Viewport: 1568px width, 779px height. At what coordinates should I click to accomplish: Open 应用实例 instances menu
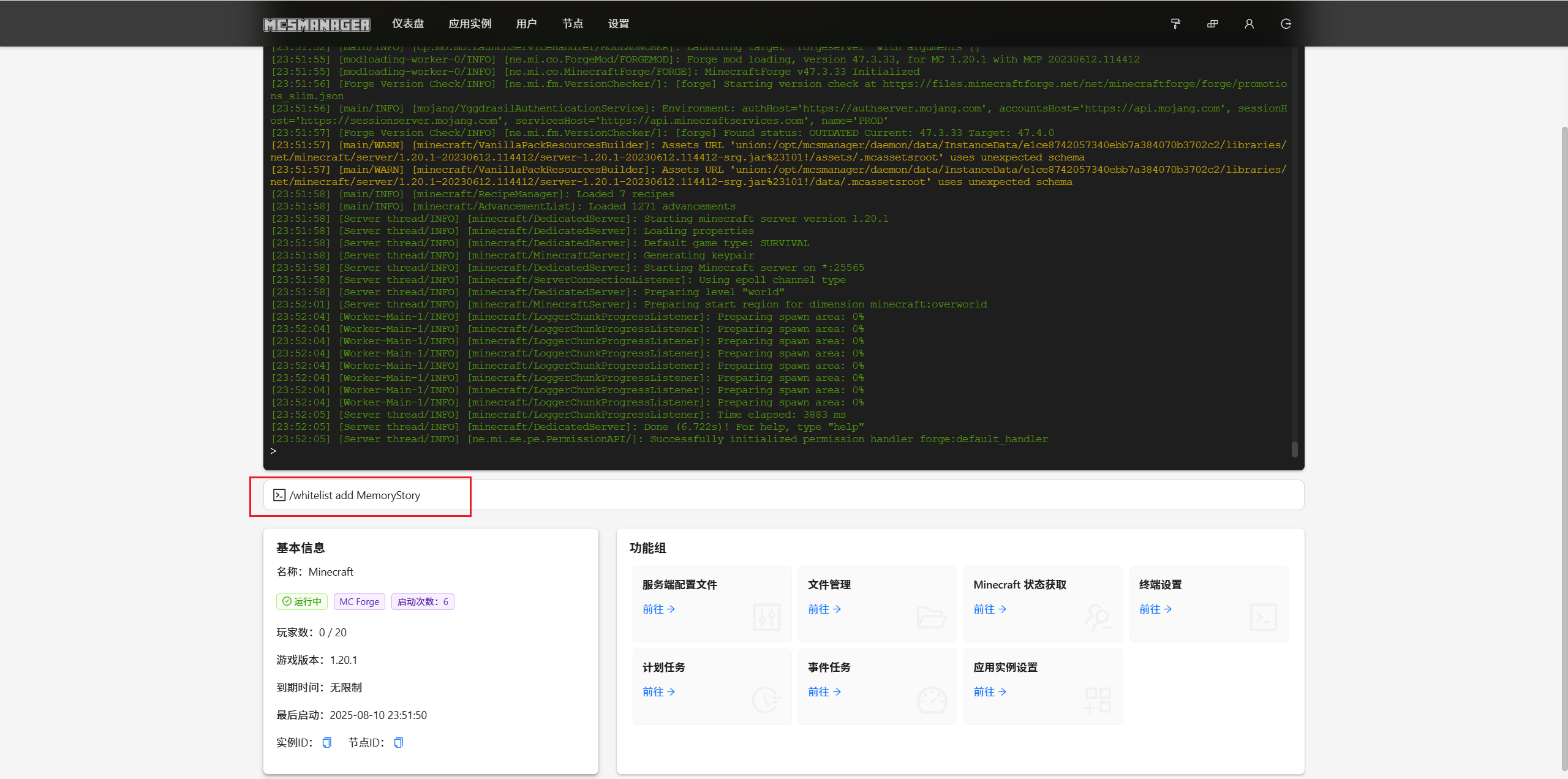point(470,24)
